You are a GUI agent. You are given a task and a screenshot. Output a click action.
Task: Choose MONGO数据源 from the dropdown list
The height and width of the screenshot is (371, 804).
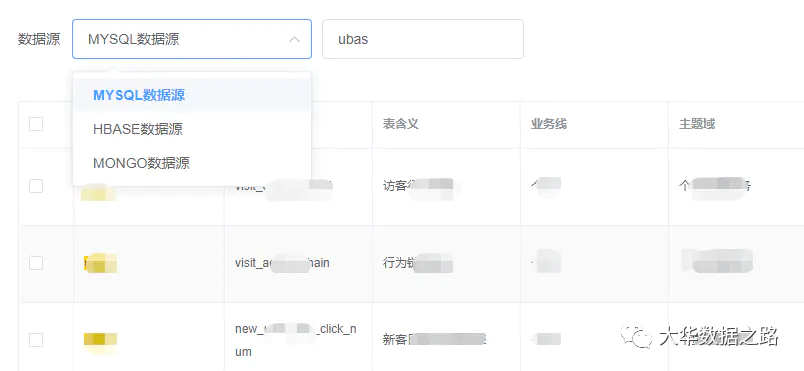[x=192, y=163]
